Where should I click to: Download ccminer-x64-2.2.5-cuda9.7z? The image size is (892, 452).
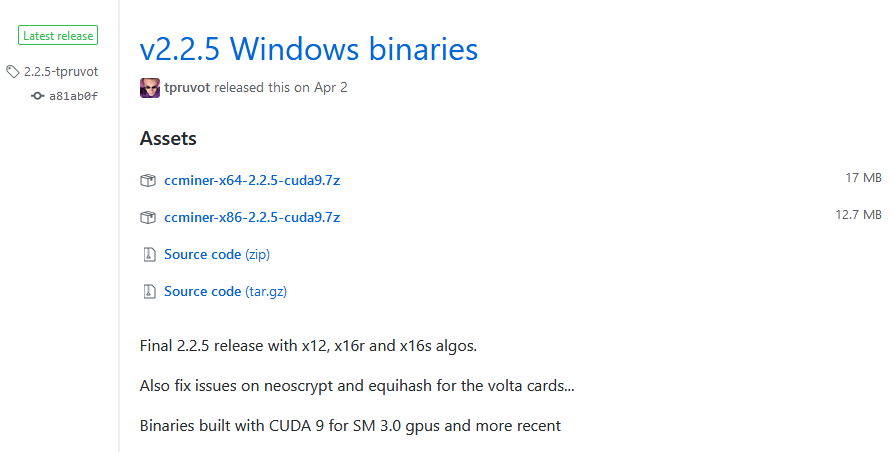pyautogui.click(x=252, y=181)
